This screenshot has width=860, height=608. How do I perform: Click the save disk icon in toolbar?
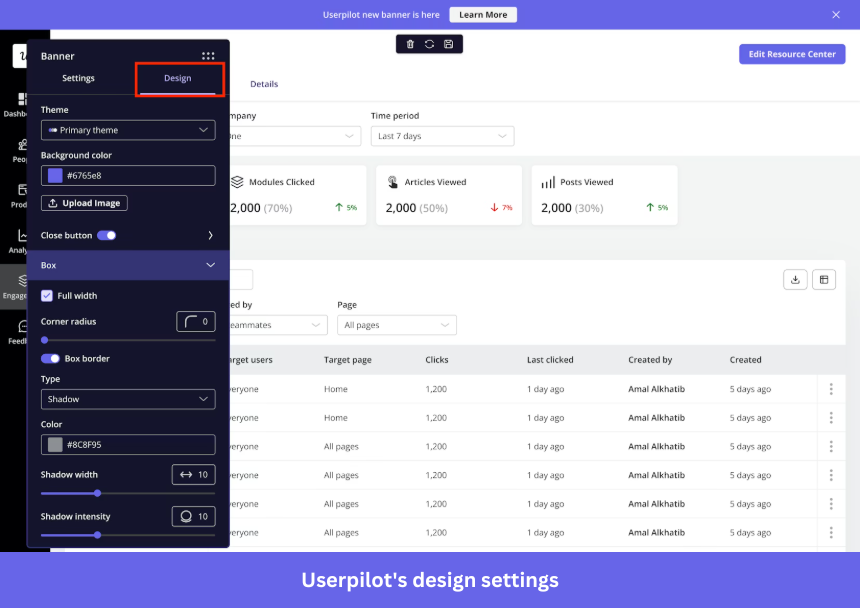pos(448,44)
